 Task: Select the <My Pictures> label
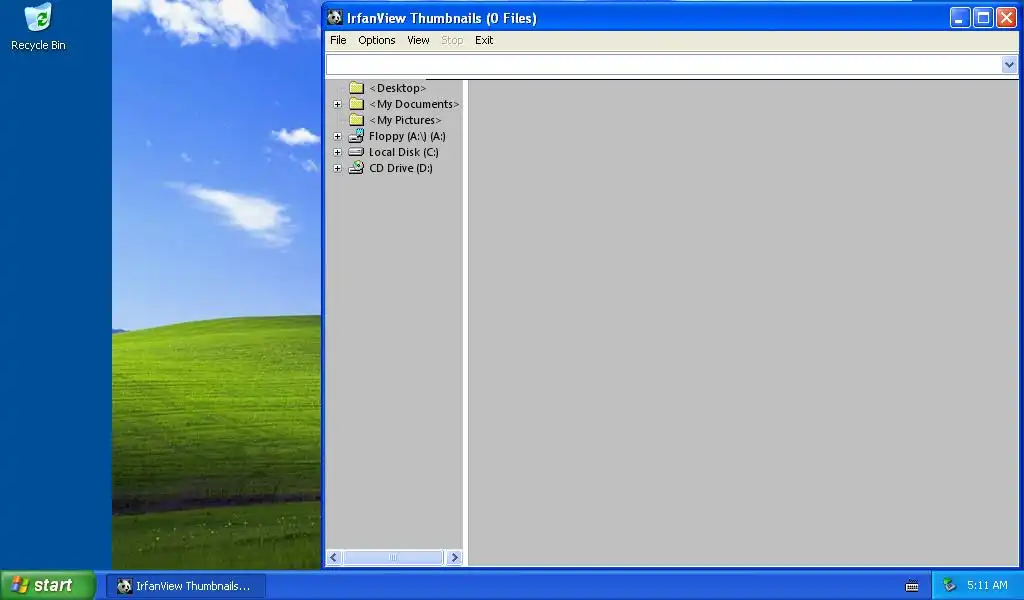(x=406, y=120)
